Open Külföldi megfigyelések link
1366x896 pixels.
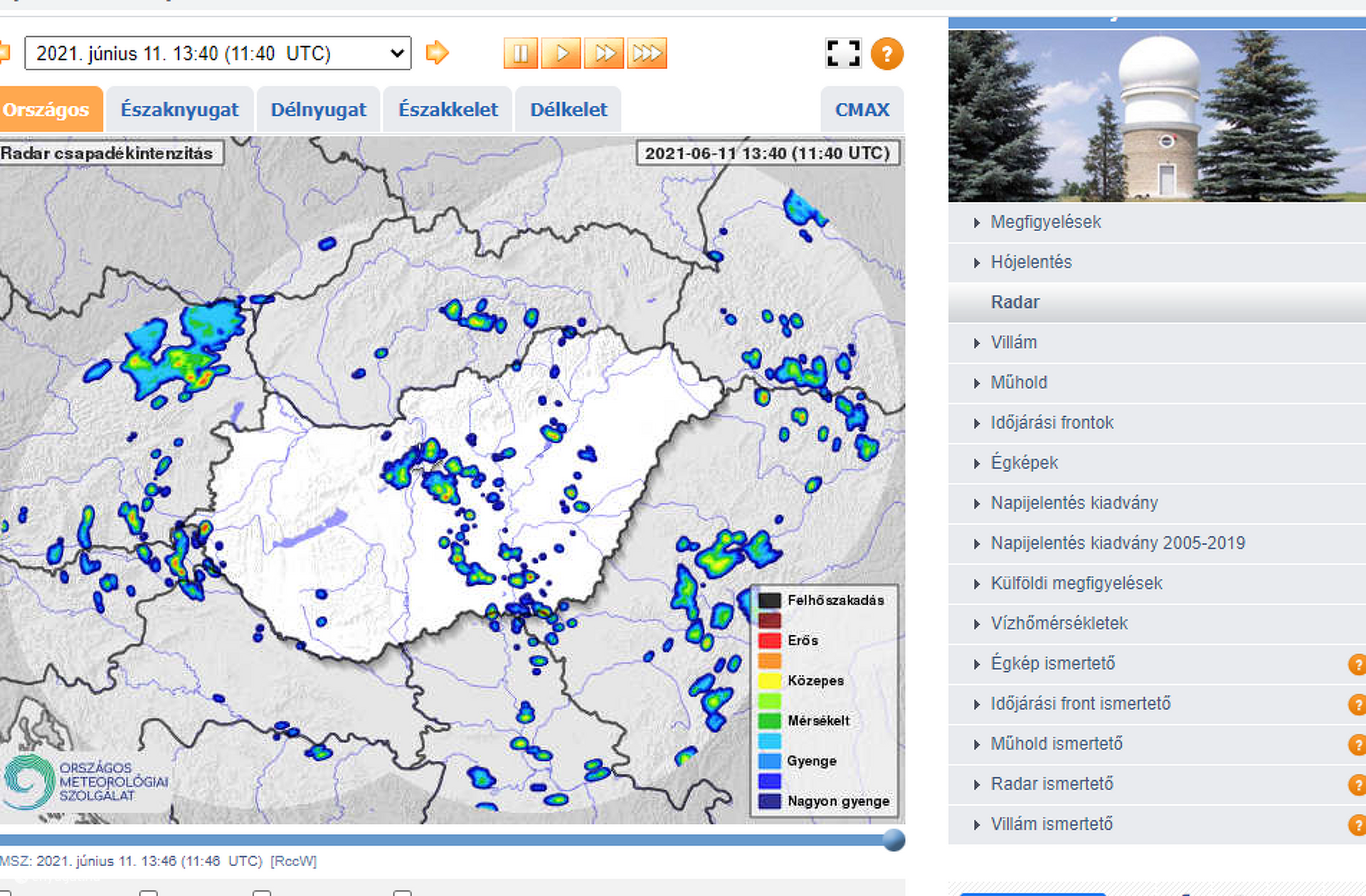(1076, 583)
